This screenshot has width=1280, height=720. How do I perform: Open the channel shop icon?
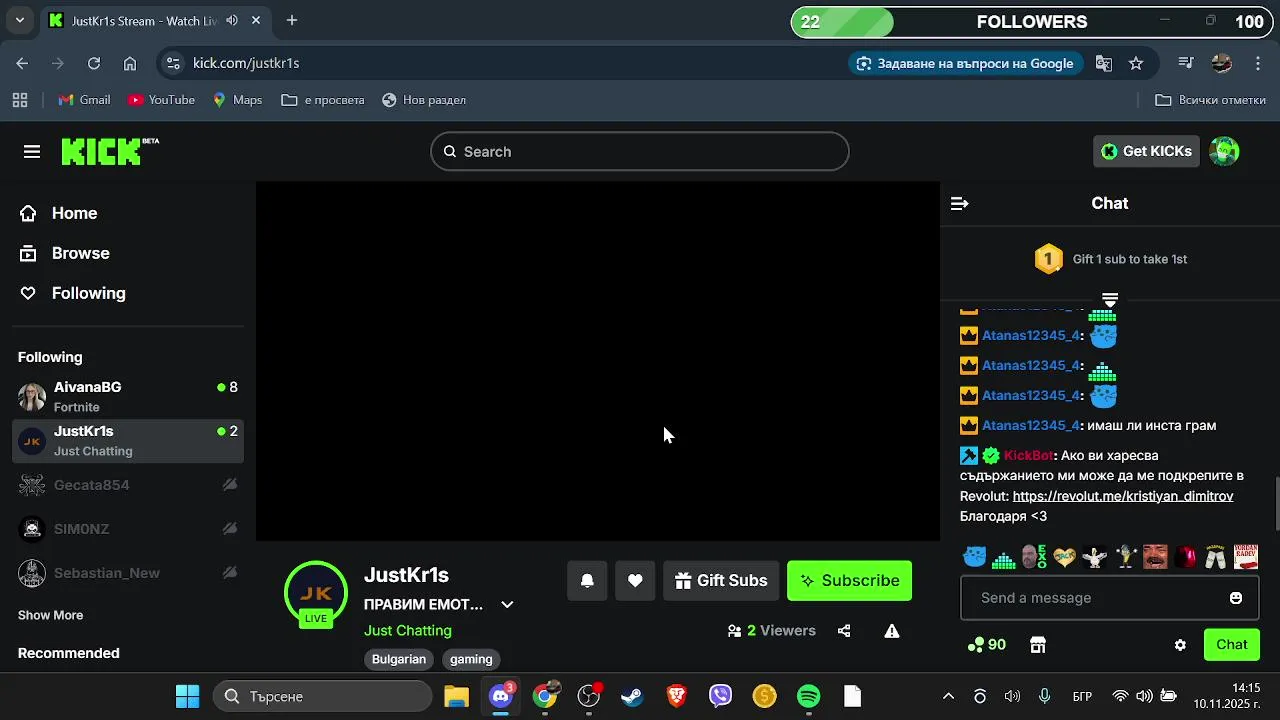tap(1038, 645)
